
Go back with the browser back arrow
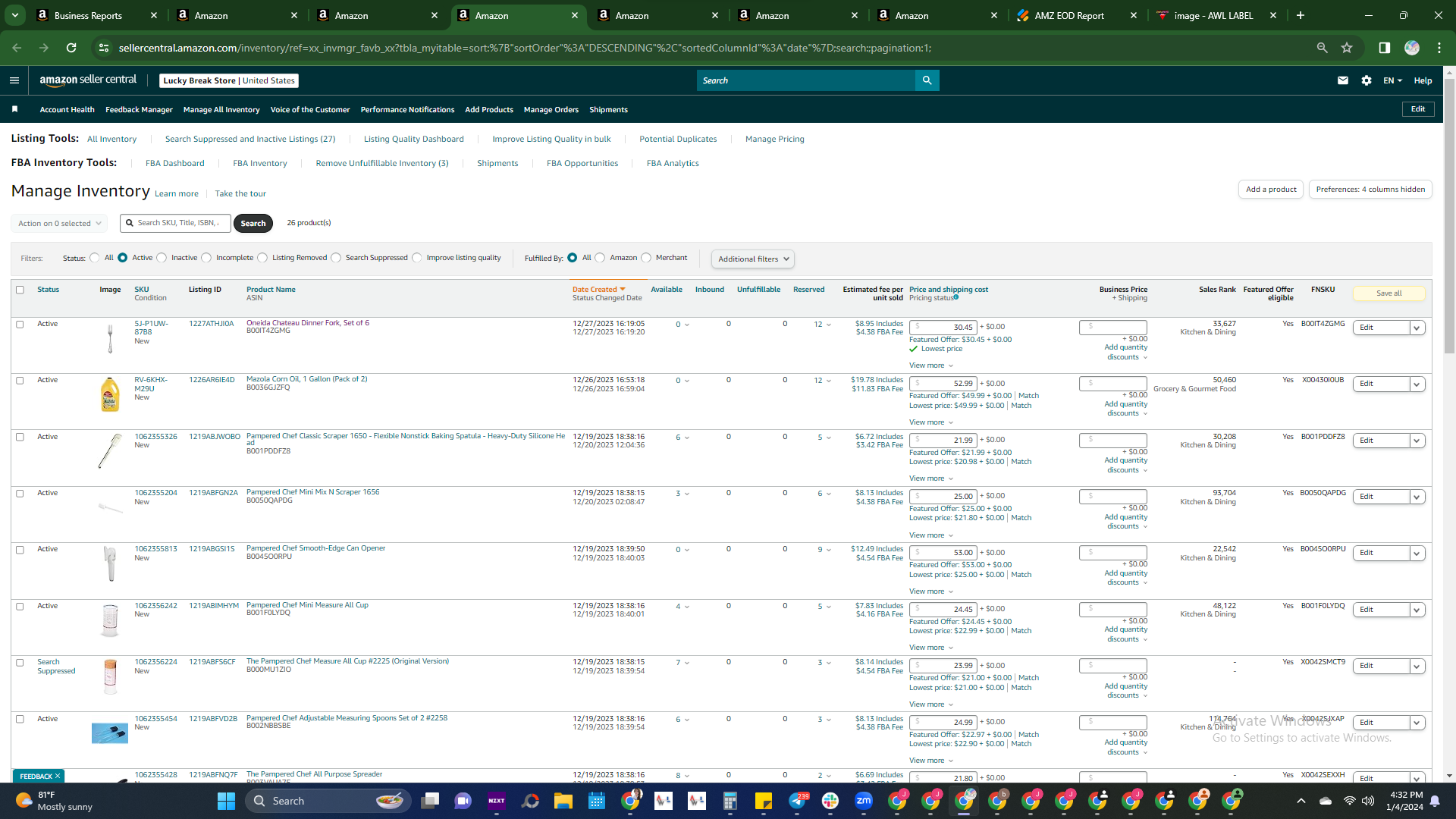17,48
